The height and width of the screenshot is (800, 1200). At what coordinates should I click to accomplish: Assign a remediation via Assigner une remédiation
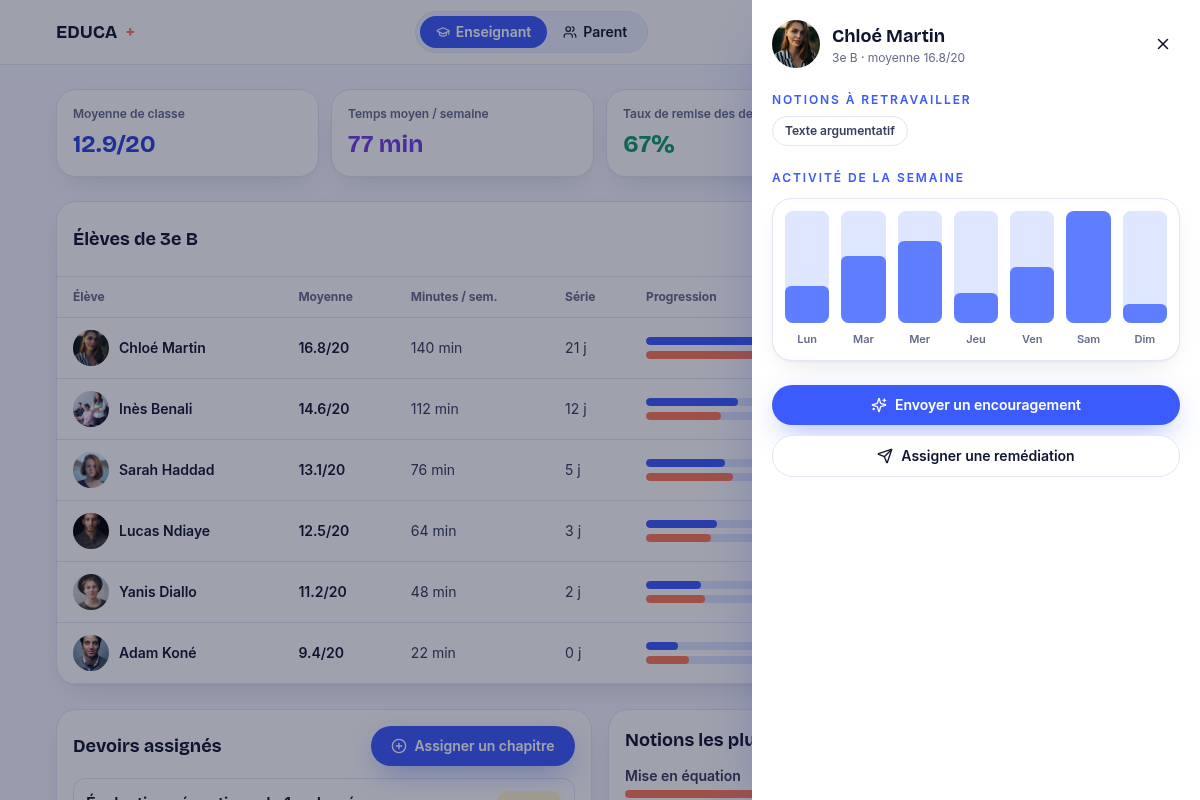click(976, 456)
